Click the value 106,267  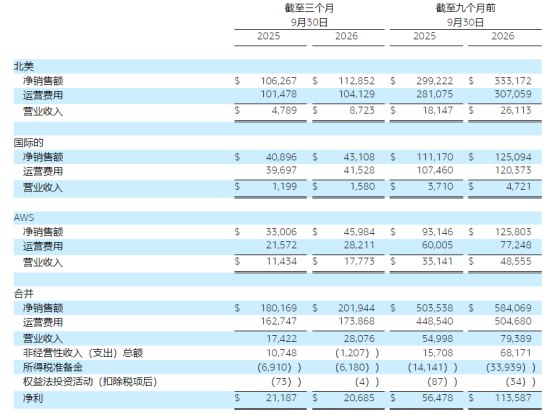pyautogui.click(x=278, y=81)
